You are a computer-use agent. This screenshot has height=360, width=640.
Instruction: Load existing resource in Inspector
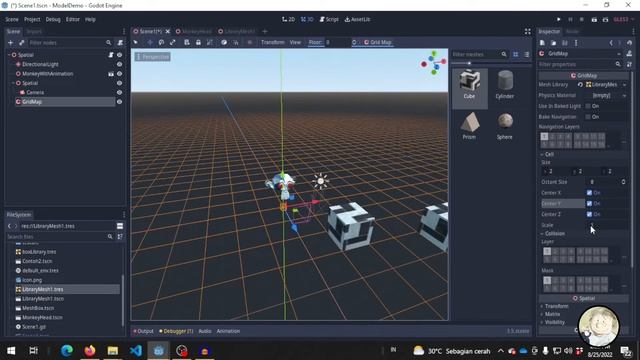[x=553, y=43]
